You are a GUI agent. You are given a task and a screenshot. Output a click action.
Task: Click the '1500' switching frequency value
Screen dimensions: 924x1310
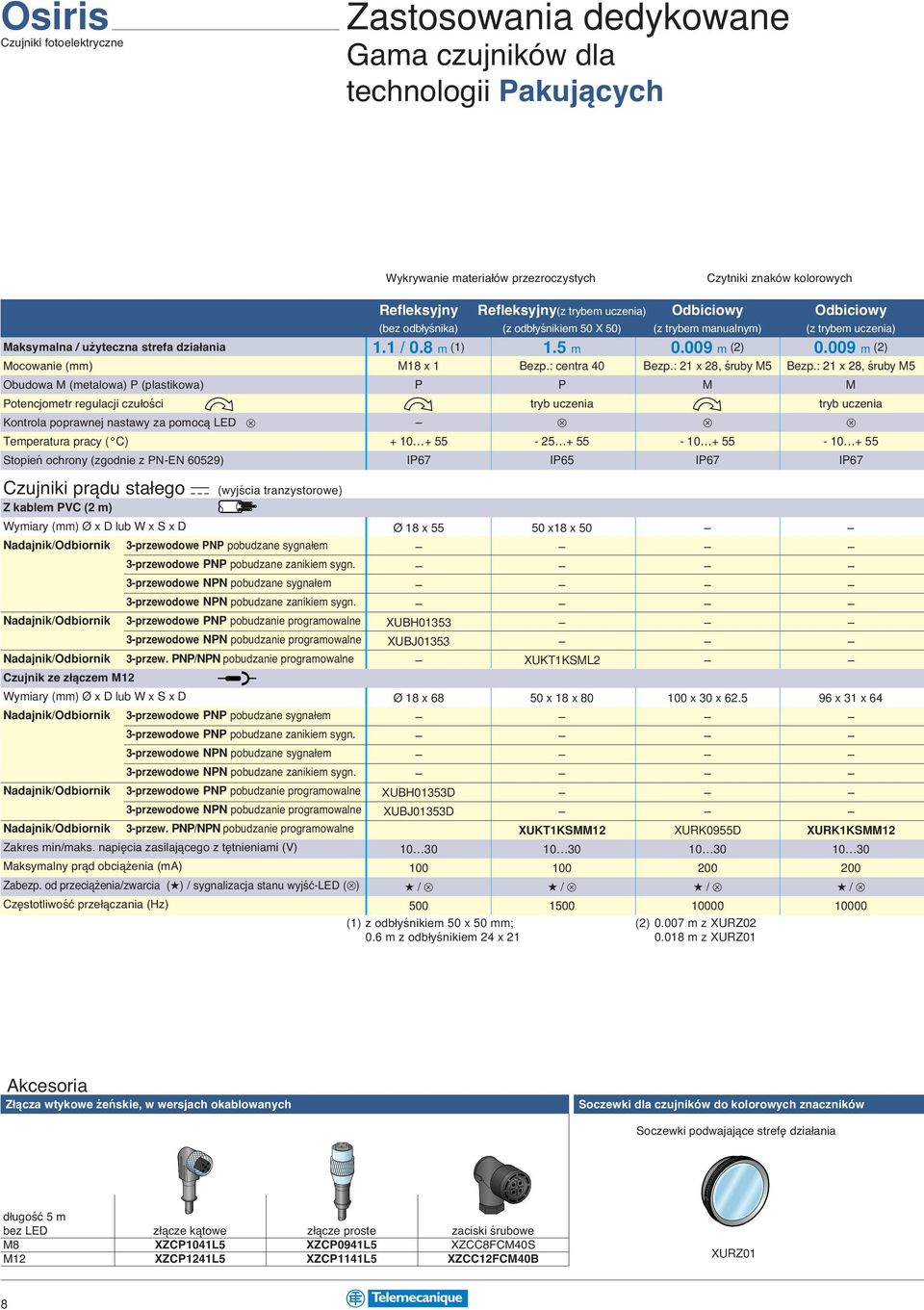[x=562, y=906]
